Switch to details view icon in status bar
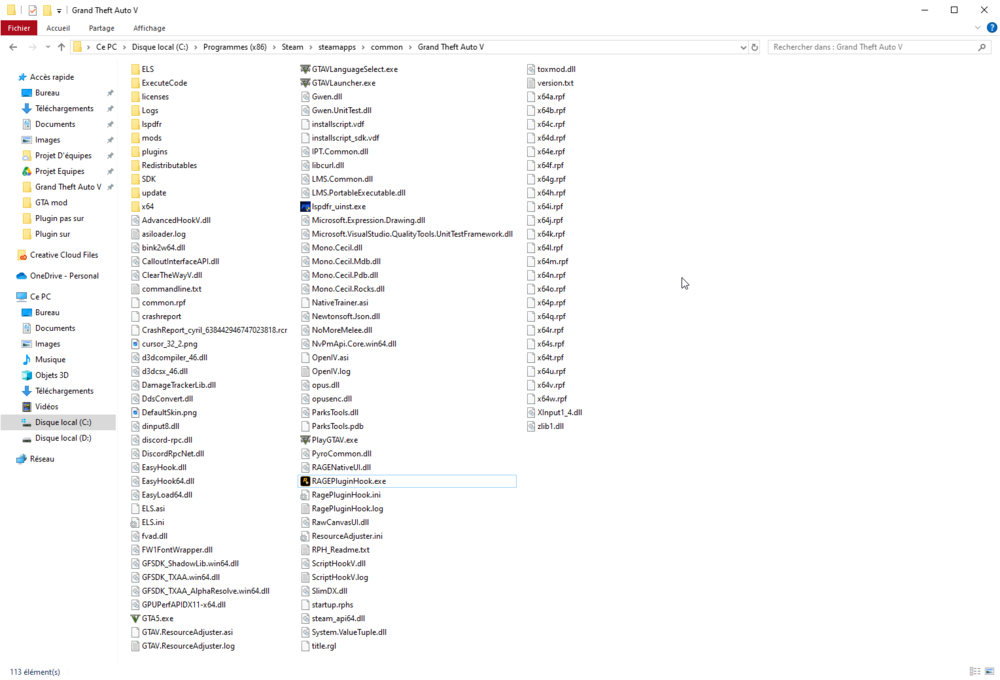The height and width of the screenshot is (680, 1000). point(974,671)
